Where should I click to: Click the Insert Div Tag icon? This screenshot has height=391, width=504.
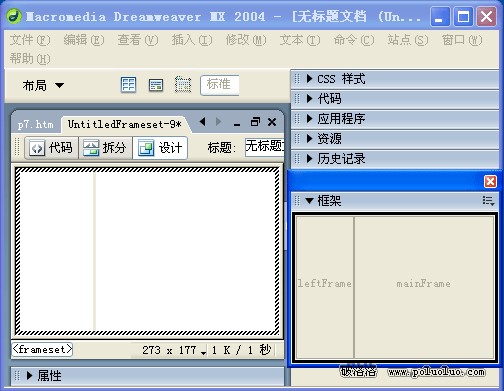click(156, 85)
